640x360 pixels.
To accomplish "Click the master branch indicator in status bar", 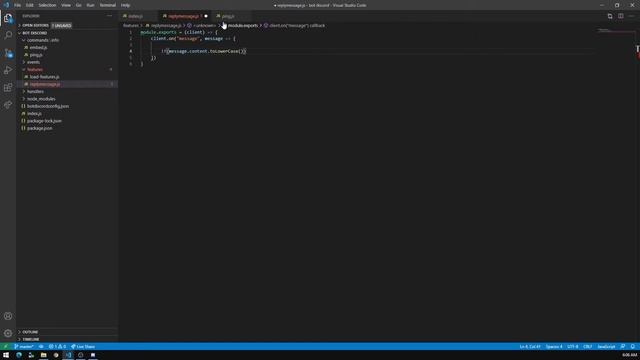I will coord(24,347).
